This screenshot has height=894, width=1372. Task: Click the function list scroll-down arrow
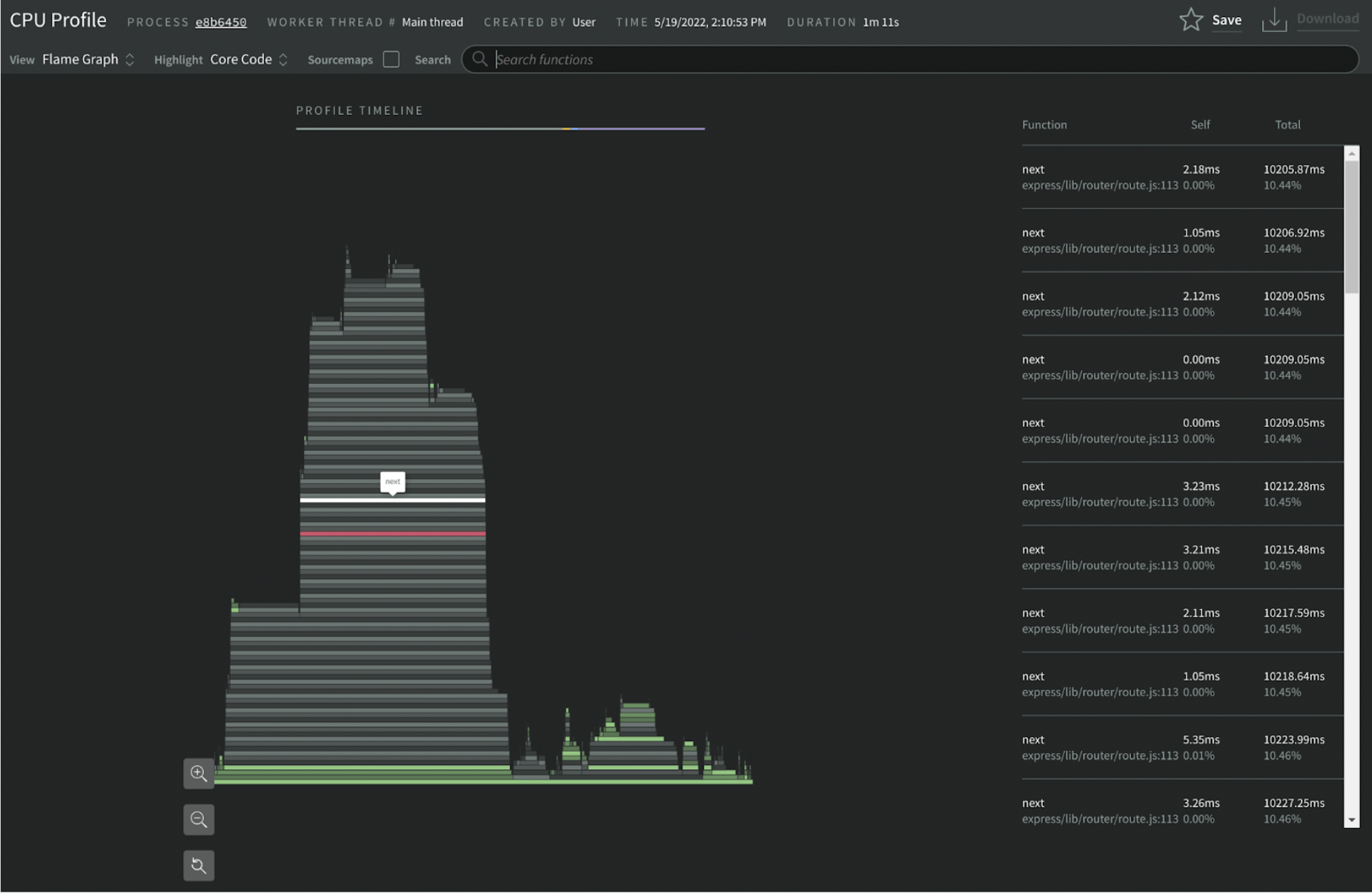tap(1351, 820)
